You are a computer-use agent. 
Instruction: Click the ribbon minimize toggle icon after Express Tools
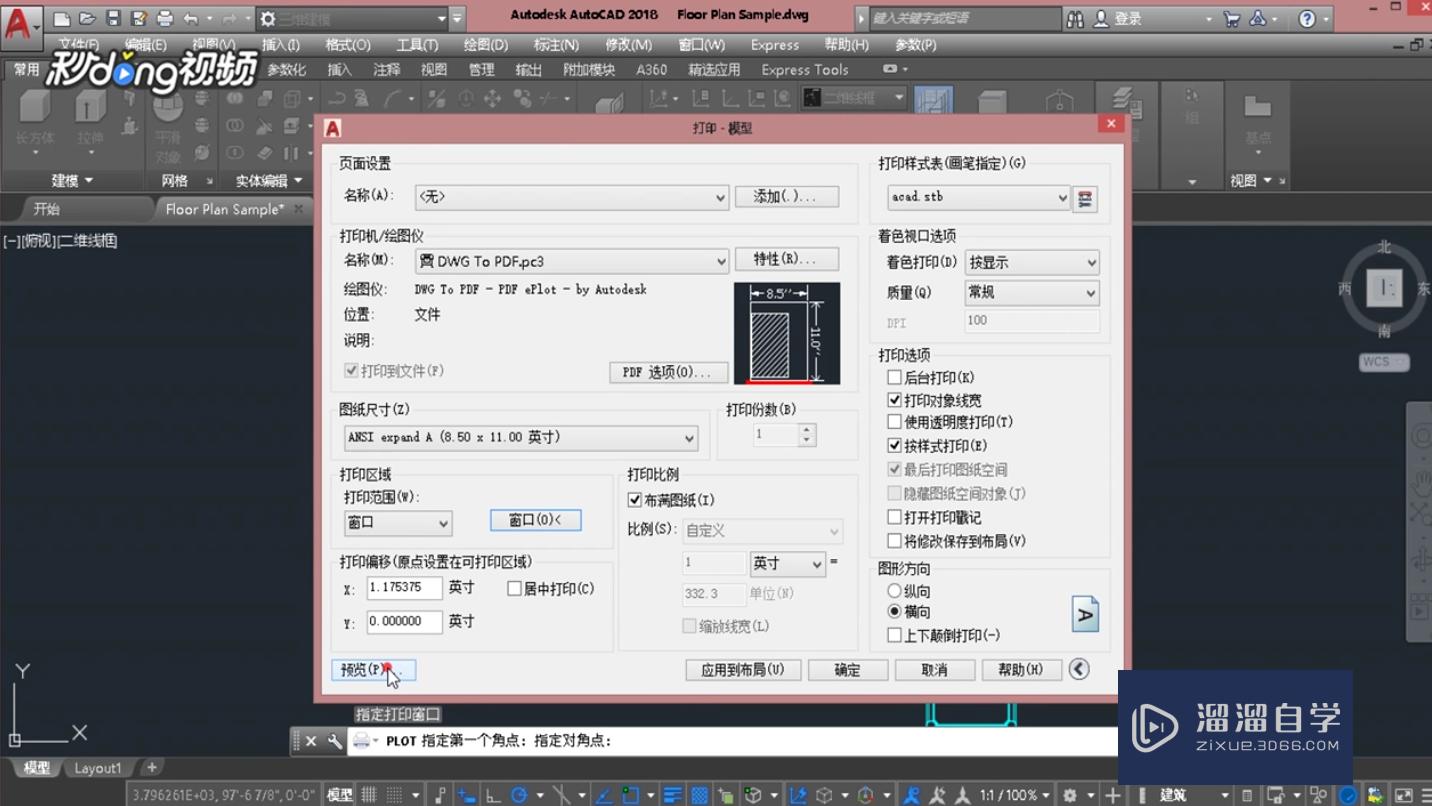click(x=889, y=69)
